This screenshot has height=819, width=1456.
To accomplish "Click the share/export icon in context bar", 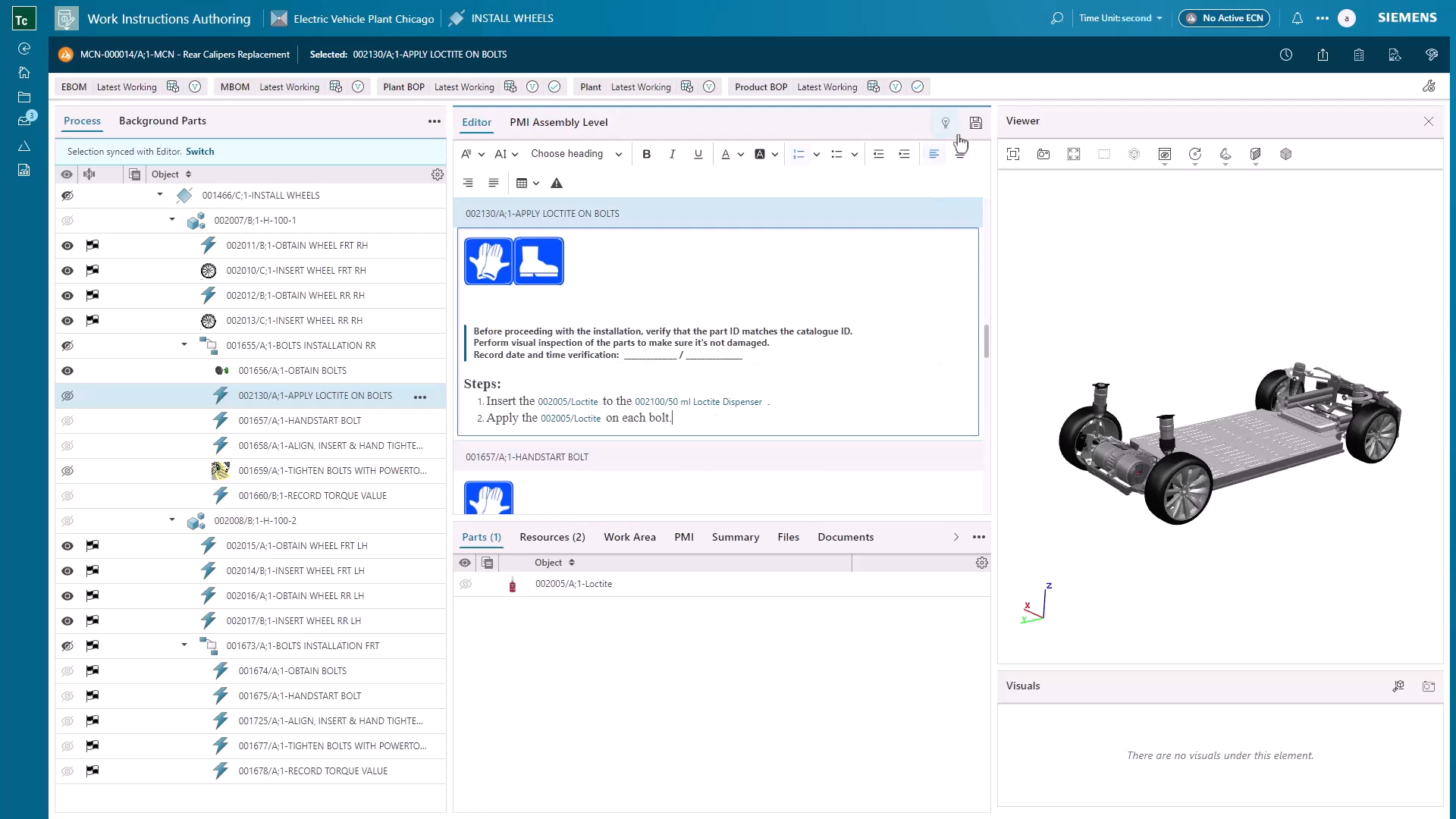I will tap(1323, 55).
